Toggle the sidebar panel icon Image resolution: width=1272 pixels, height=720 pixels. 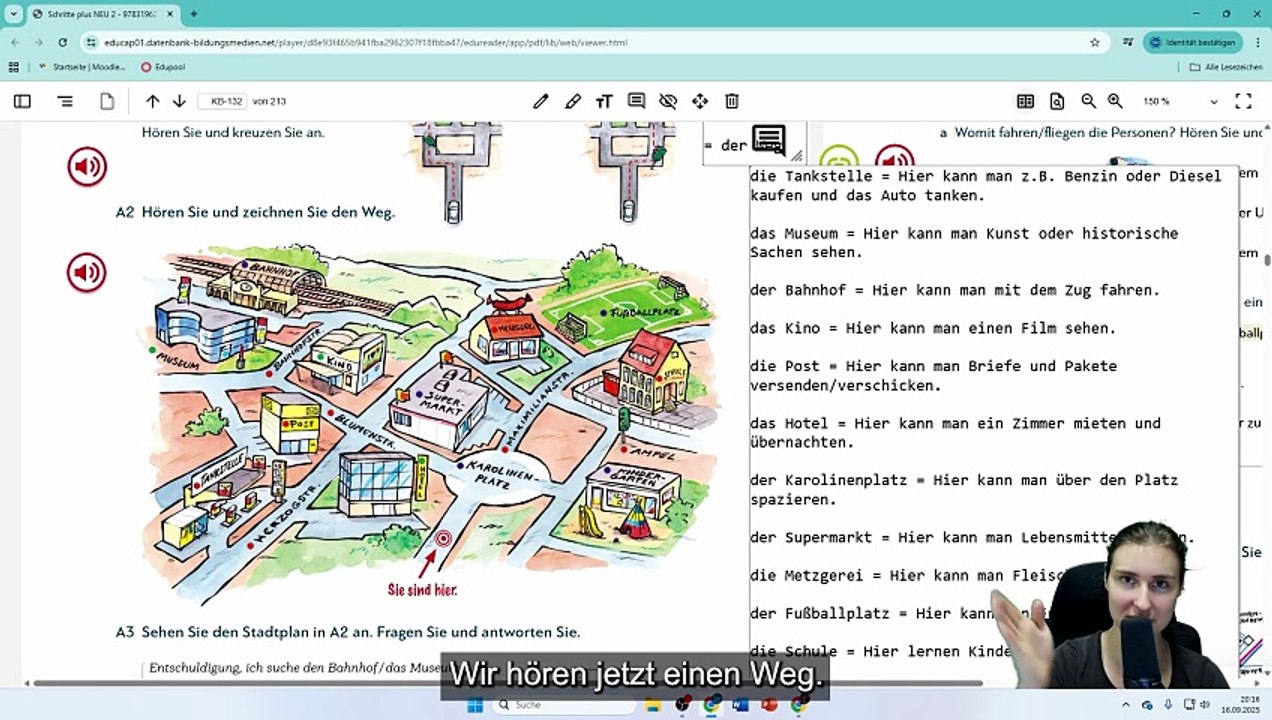coord(22,101)
